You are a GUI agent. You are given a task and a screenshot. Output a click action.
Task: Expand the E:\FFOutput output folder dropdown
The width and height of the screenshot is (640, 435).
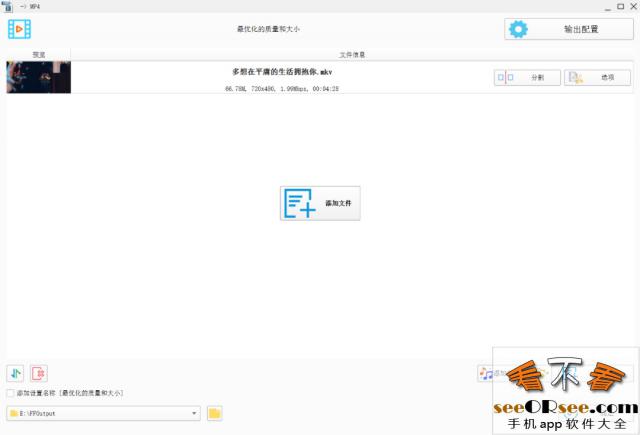point(194,413)
